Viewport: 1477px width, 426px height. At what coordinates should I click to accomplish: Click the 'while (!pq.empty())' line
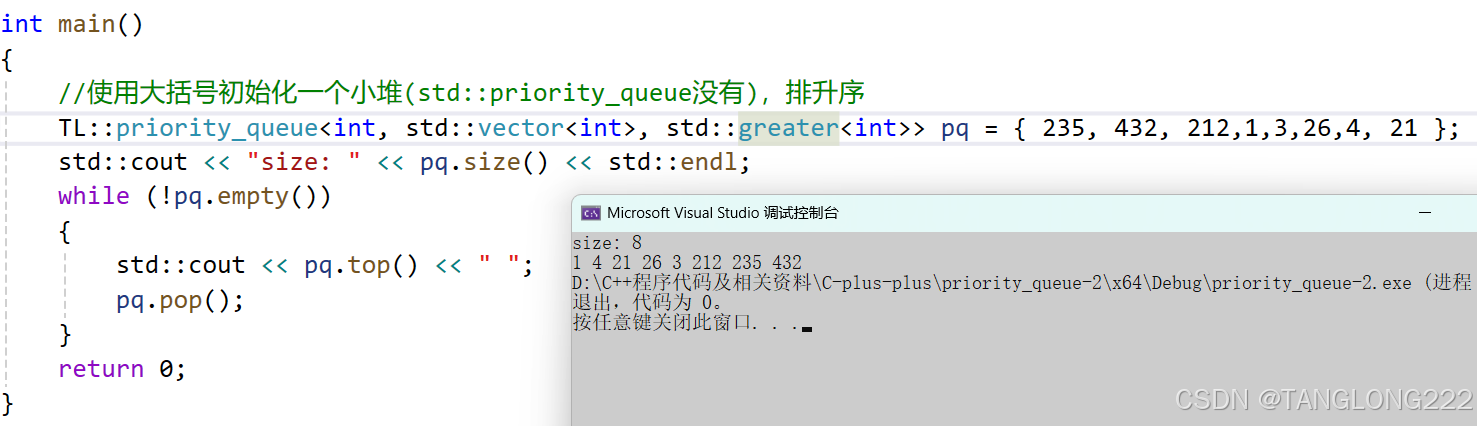194,196
